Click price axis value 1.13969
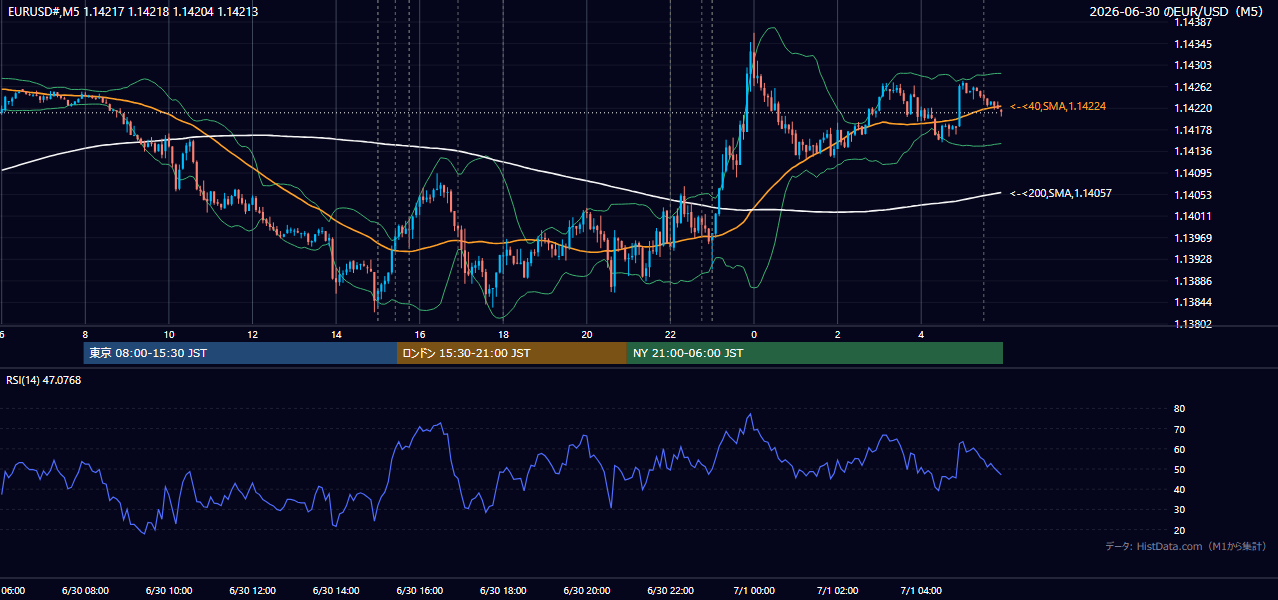The width and height of the screenshot is (1278, 600). point(1193,238)
